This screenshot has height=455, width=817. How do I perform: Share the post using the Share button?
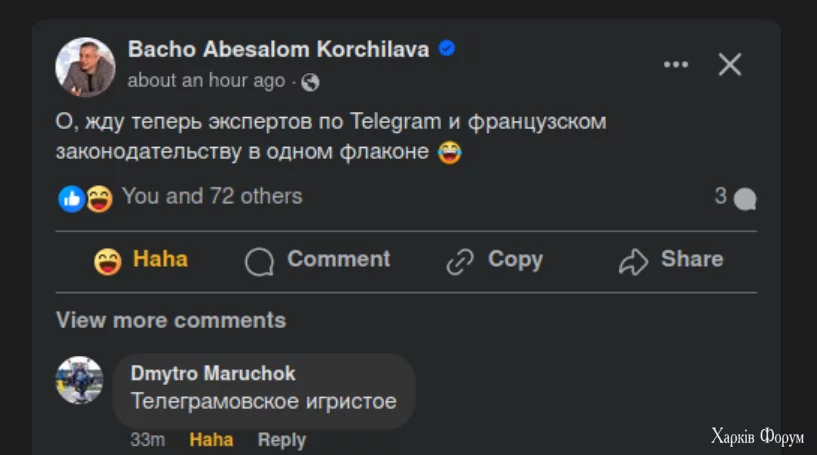pos(671,260)
